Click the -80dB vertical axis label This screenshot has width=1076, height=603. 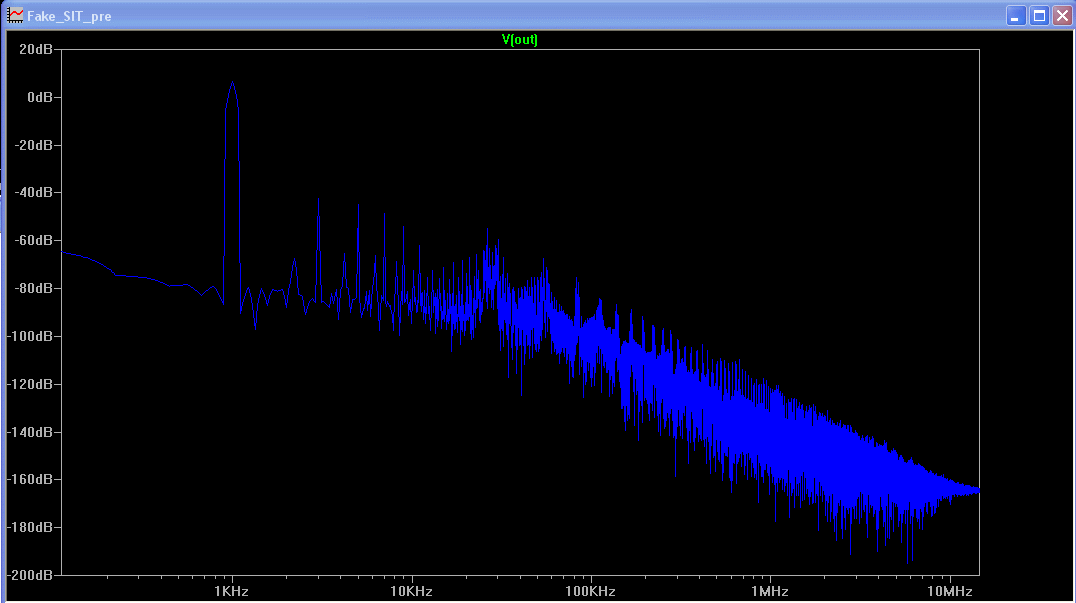tap(34, 288)
